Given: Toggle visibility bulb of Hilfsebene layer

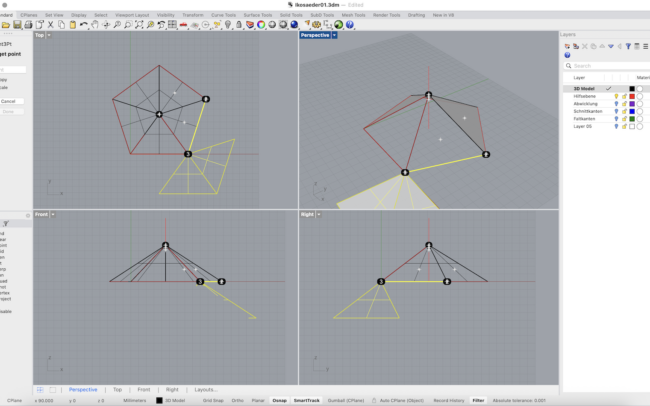Looking at the screenshot, I should [616, 96].
